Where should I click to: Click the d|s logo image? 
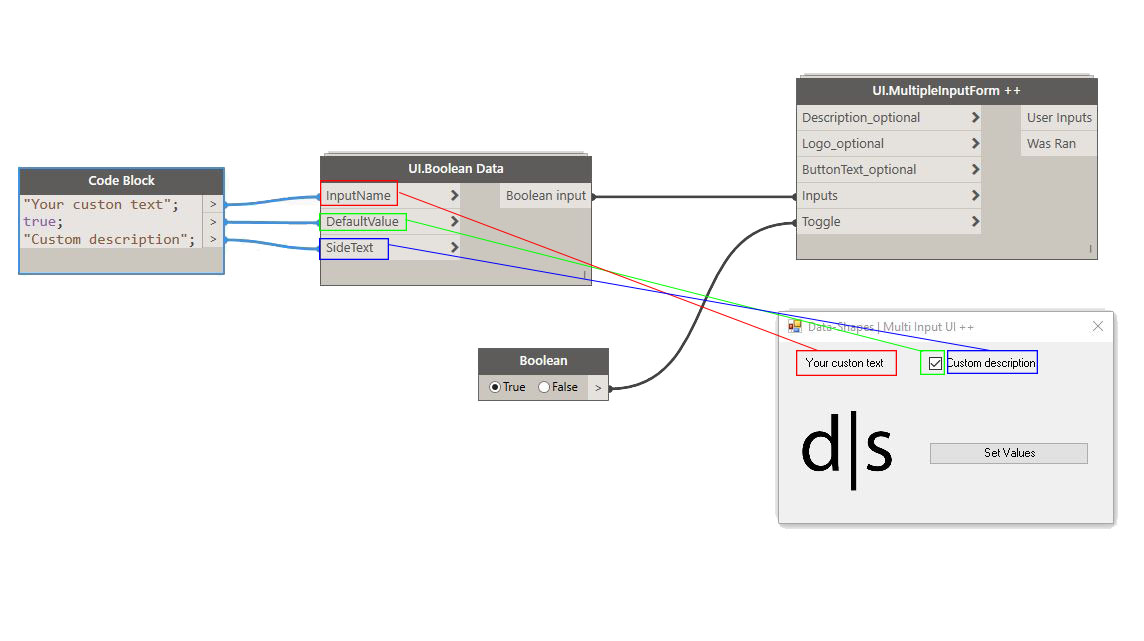[x=846, y=452]
